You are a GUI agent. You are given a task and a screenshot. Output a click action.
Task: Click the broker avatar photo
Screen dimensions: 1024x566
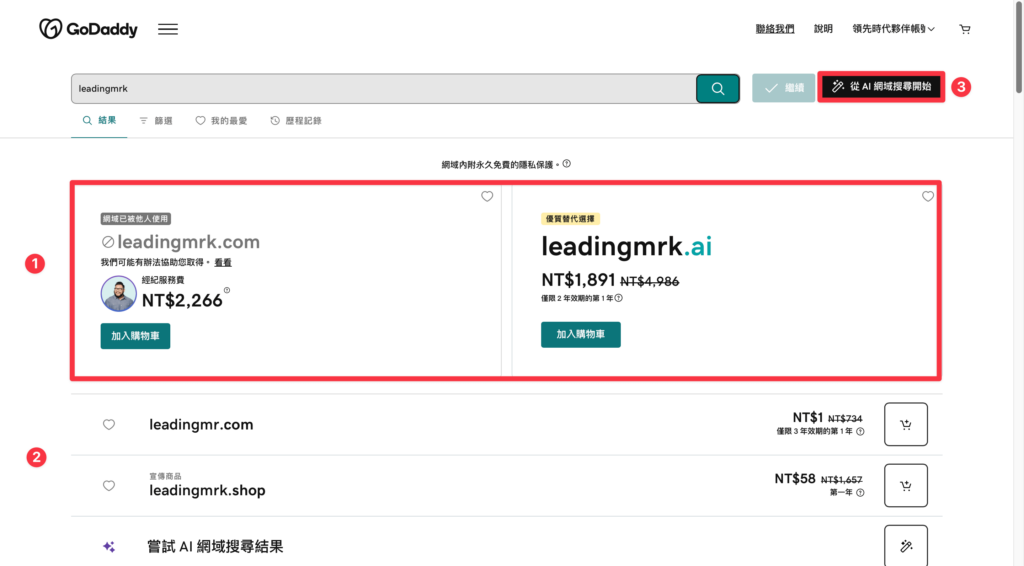click(x=118, y=293)
